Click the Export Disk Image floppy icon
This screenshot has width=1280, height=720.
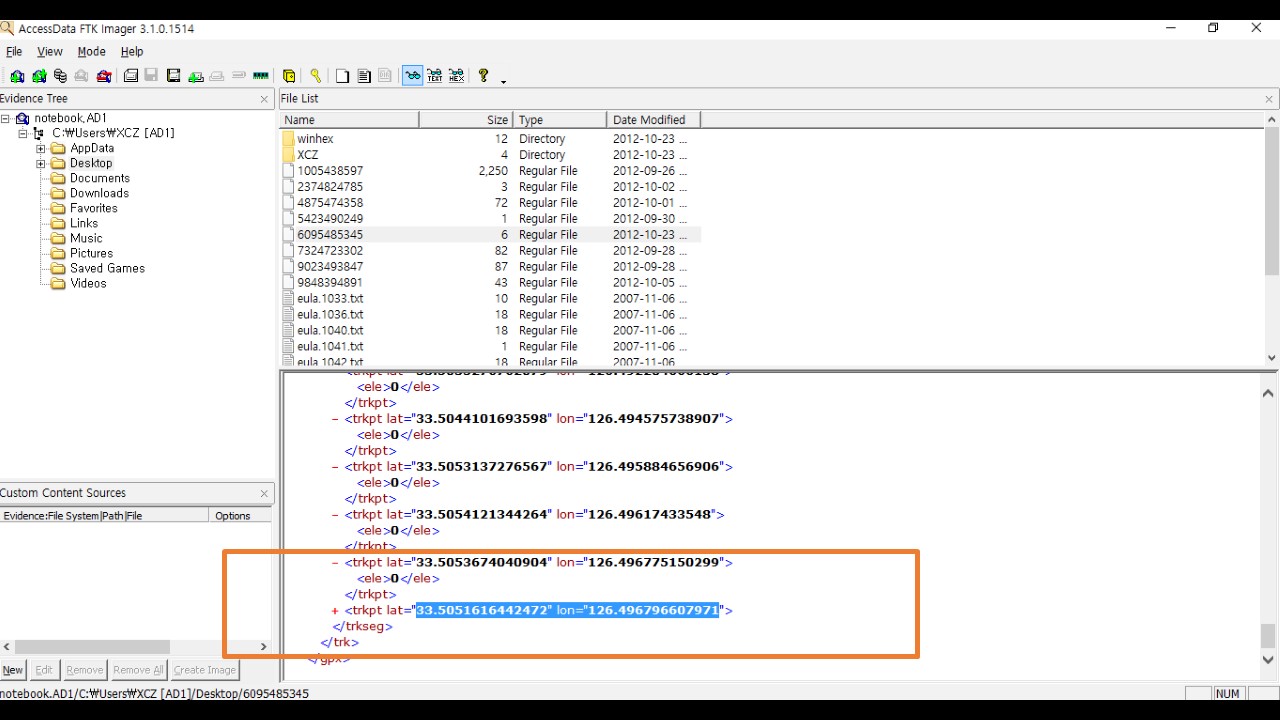151,76
